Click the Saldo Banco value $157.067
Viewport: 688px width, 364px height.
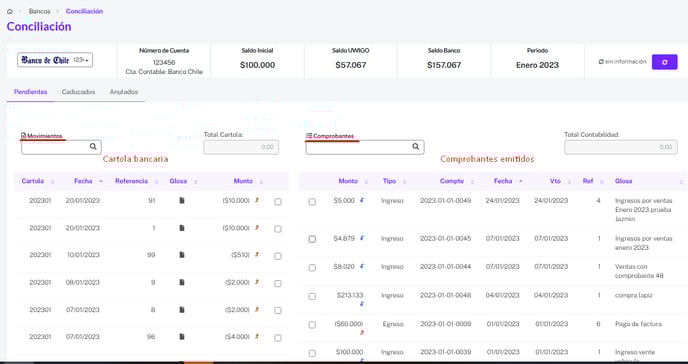(444, 65)
